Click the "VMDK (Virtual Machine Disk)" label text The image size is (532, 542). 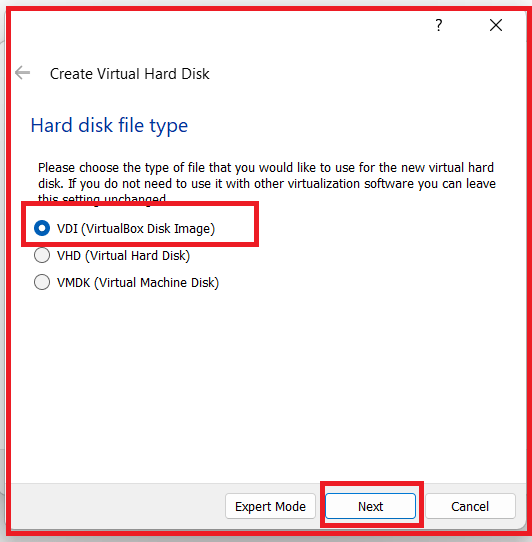[138, 282]
